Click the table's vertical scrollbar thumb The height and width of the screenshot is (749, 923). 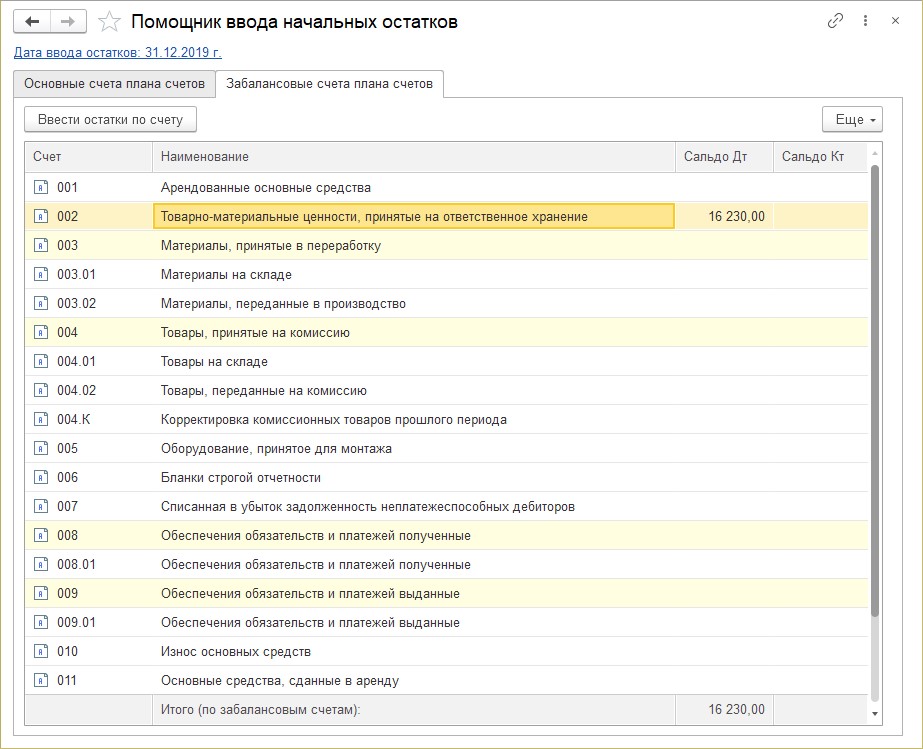(x=875, y=391)
